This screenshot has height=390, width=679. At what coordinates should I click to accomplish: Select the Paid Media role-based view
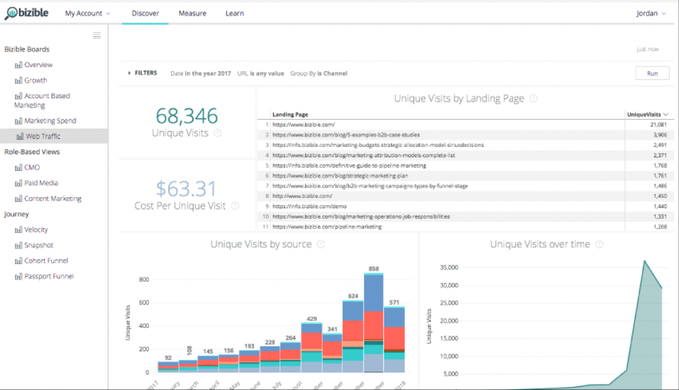pos(41,183)
